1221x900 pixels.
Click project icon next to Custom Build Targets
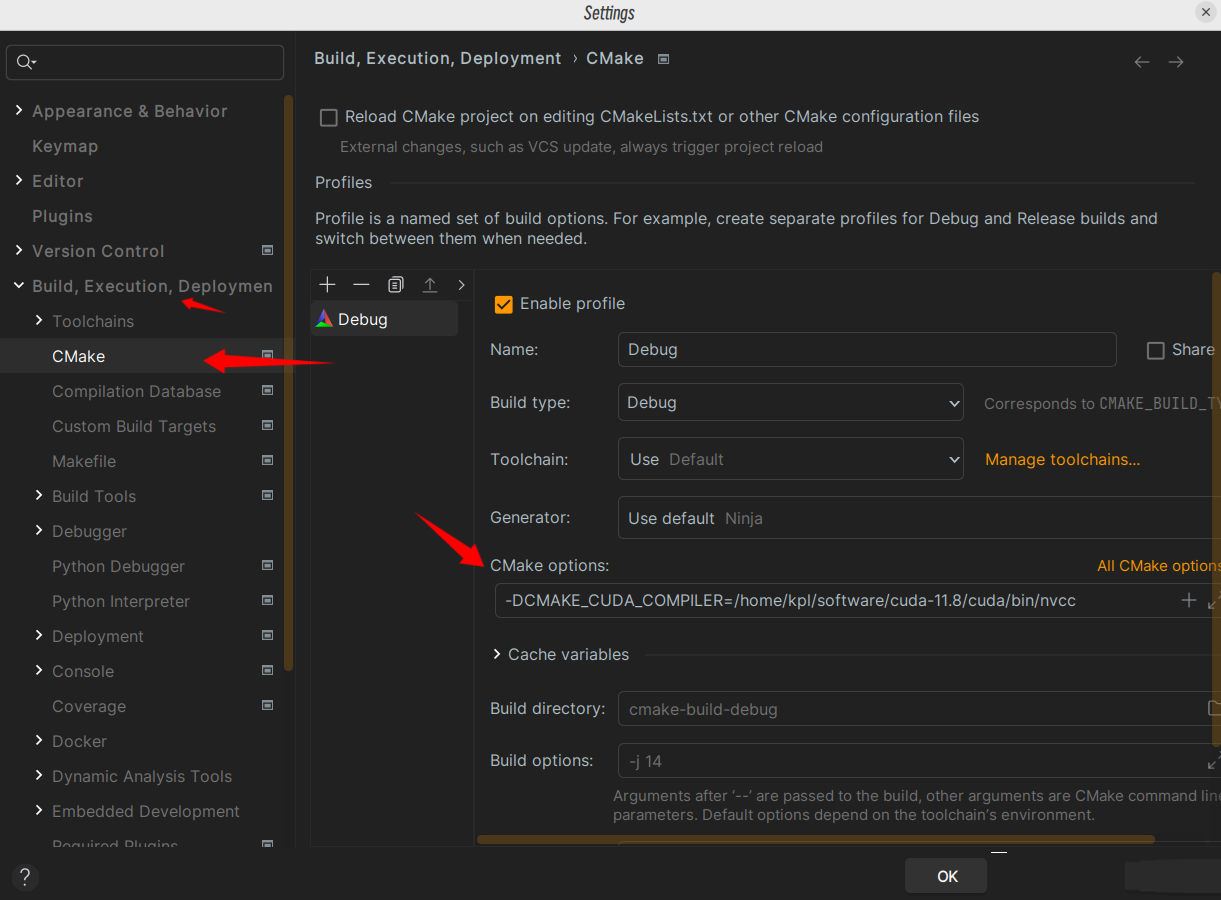(x=267, y=425)
